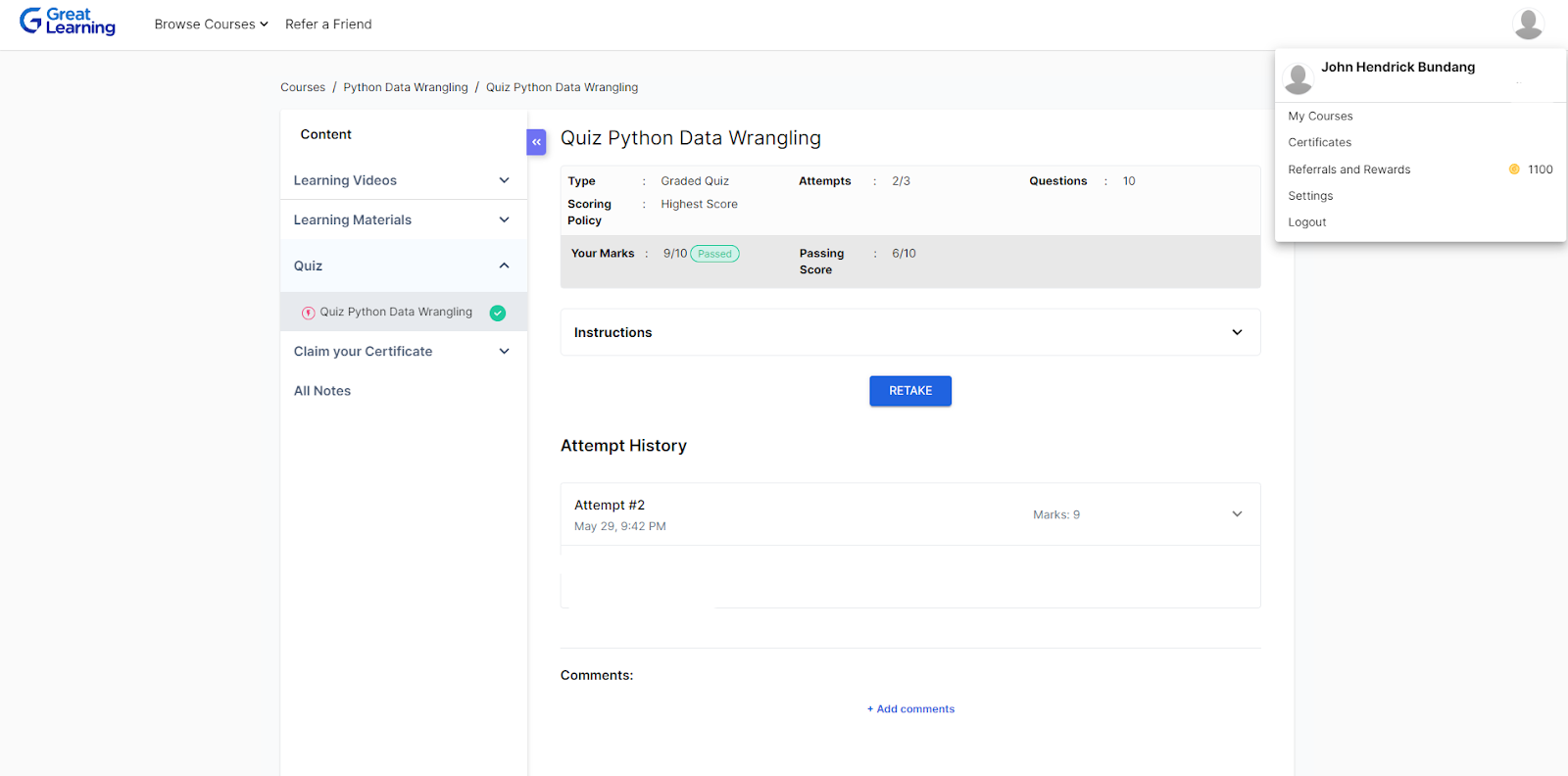Click the Content sidebar heading
Screen dimensions: 1568x776
325,134
